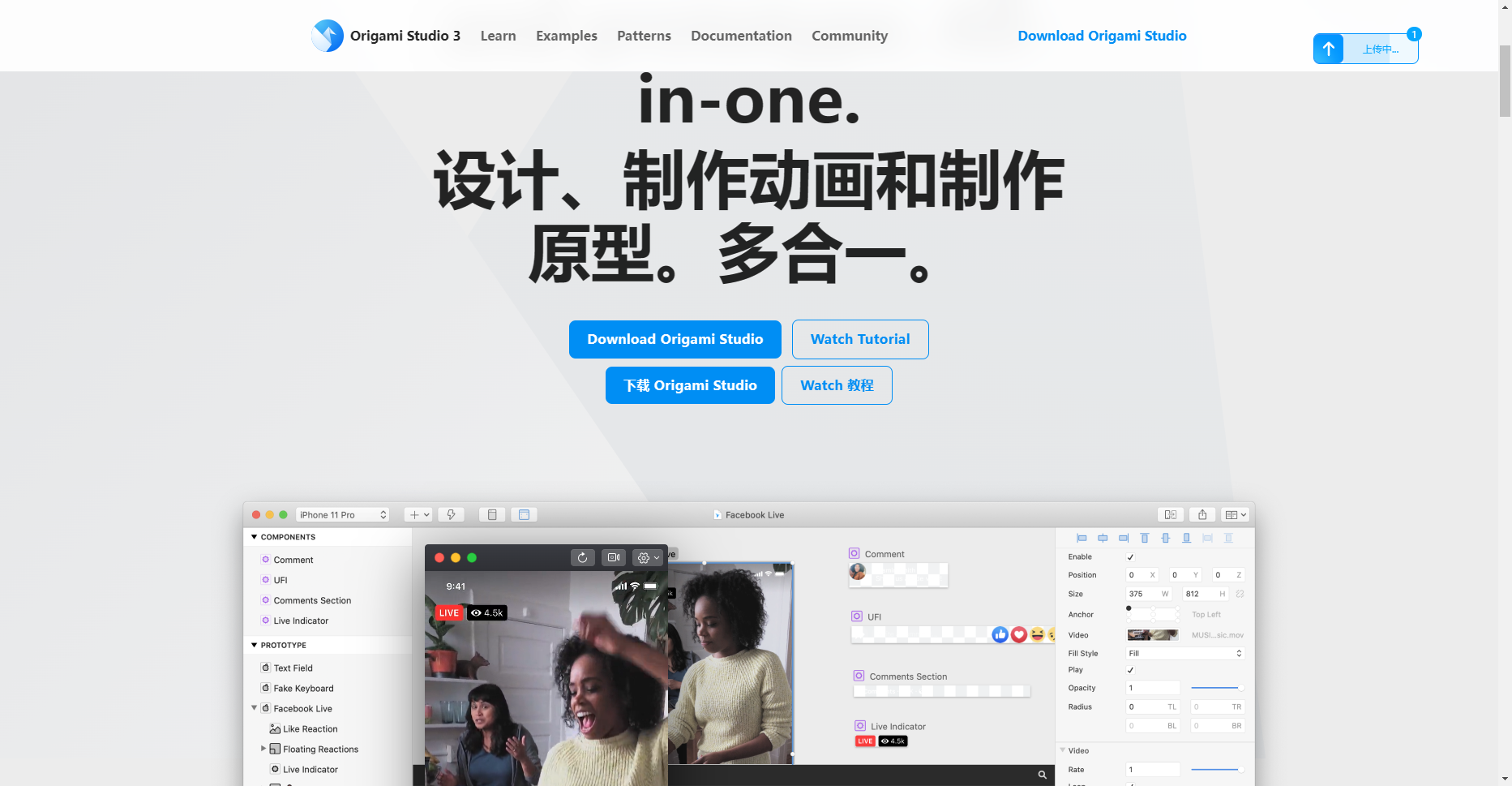Click the Watch Tutorial button
The height and width of the screenshot is (786, 1512).
pos(860,339)
